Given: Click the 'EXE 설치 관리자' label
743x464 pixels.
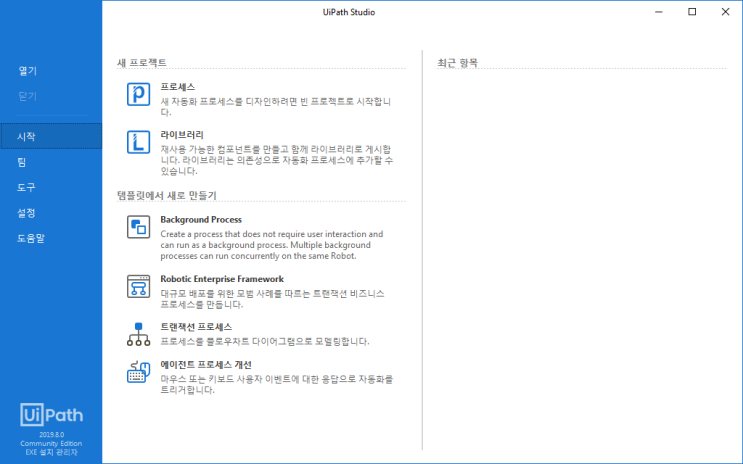Looking at the screenshot, I should (51, 453).
